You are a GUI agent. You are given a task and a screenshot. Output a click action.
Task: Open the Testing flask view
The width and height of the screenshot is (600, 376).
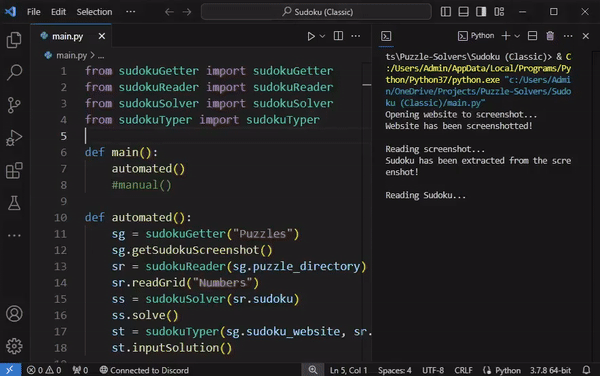tap(14, 203)
